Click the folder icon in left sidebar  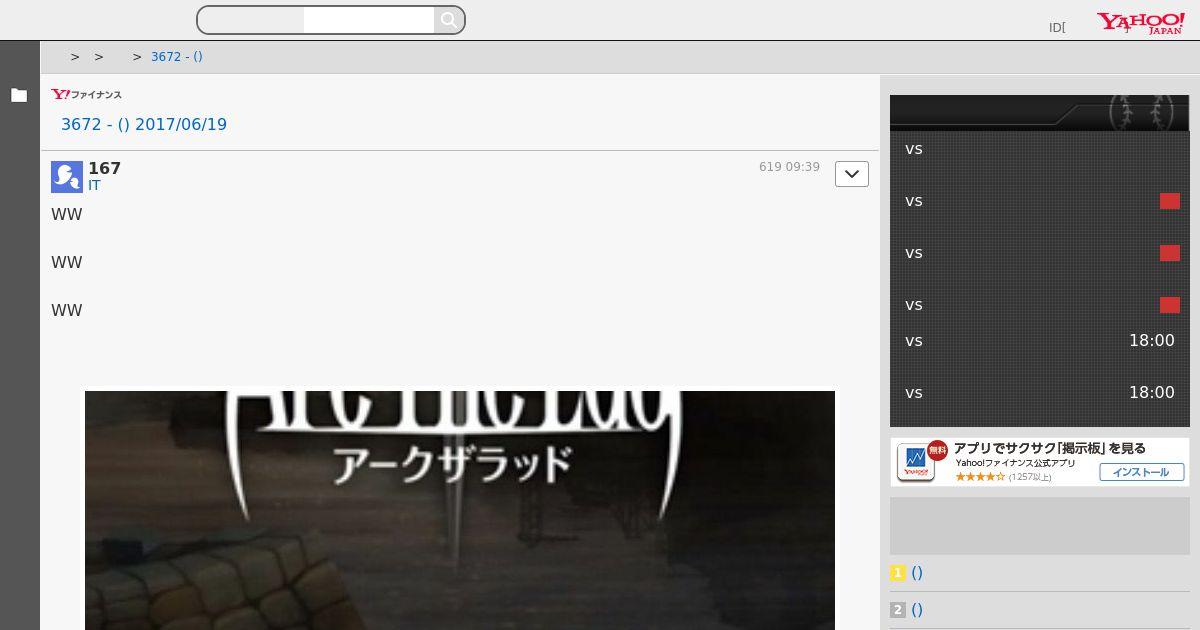point(19,95)
